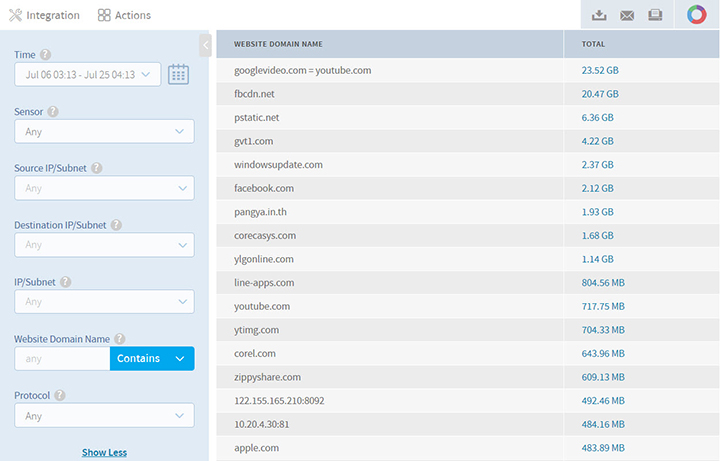Expand the Time range dropdown
This screenshot has width=720, height=461.
point(88,74)
